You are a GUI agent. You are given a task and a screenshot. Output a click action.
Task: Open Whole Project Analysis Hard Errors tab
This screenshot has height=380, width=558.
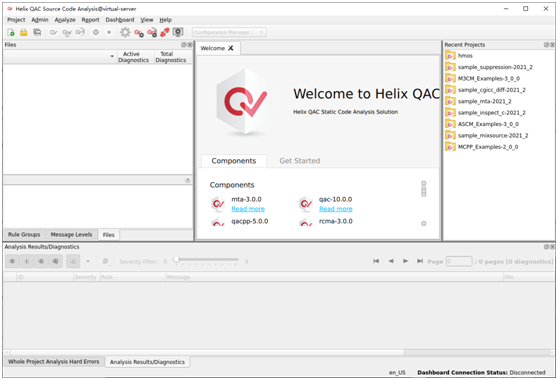[x=54, y=361]
